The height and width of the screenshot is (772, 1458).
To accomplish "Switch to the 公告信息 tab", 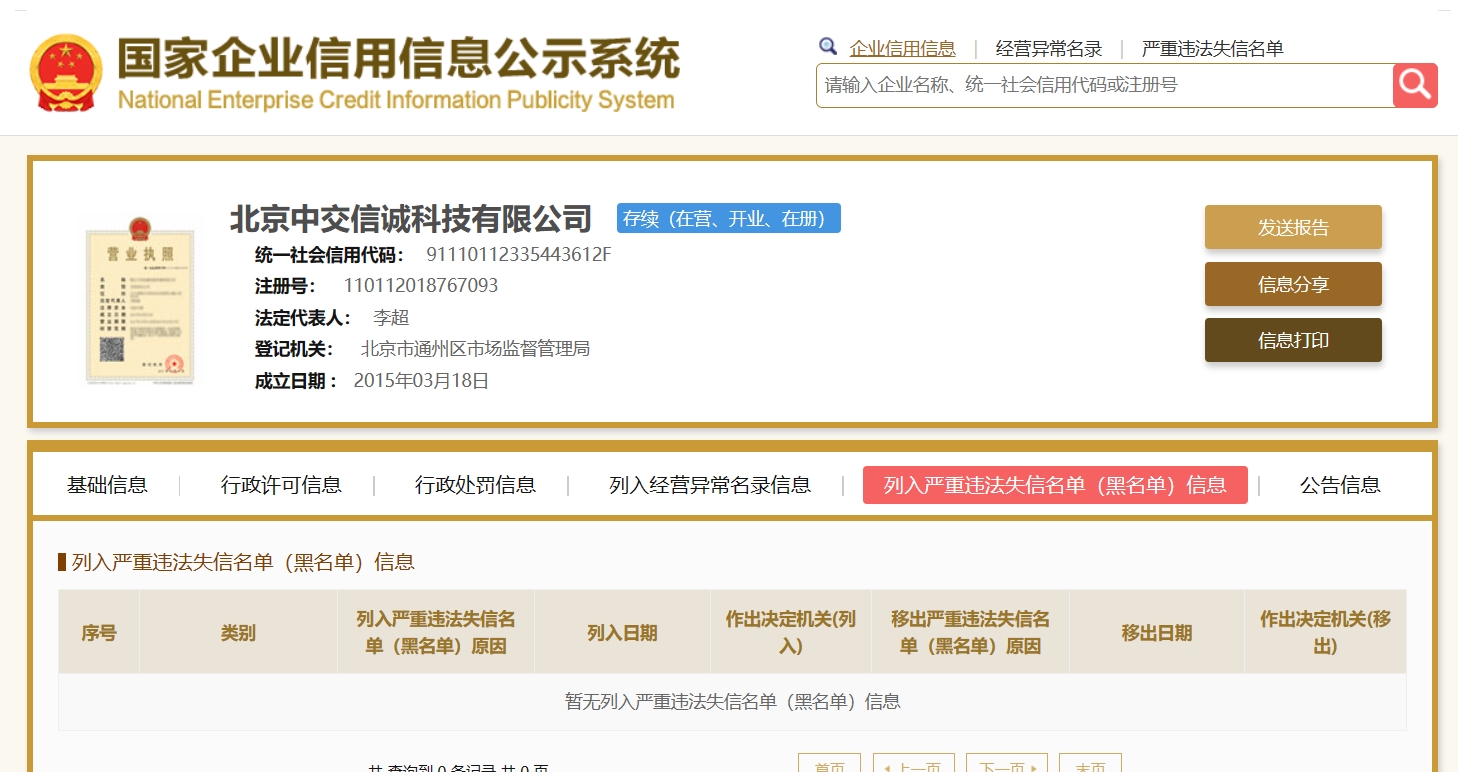I will 1340,485.
